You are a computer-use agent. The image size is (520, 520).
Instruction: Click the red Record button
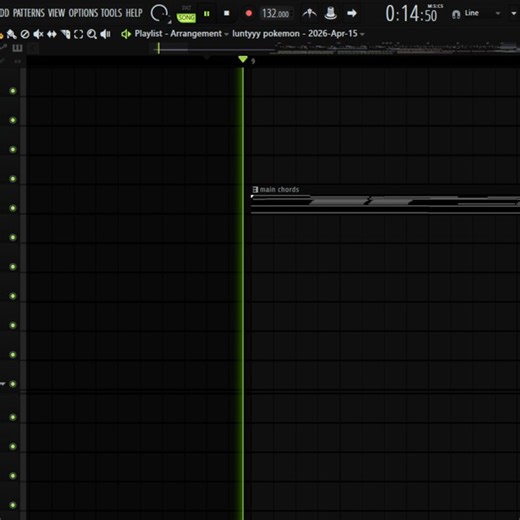pos(249,13)
